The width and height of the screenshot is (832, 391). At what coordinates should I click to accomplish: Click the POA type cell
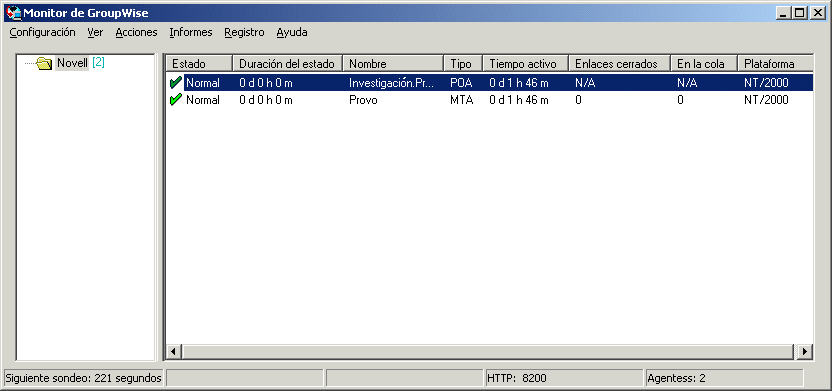461,83
